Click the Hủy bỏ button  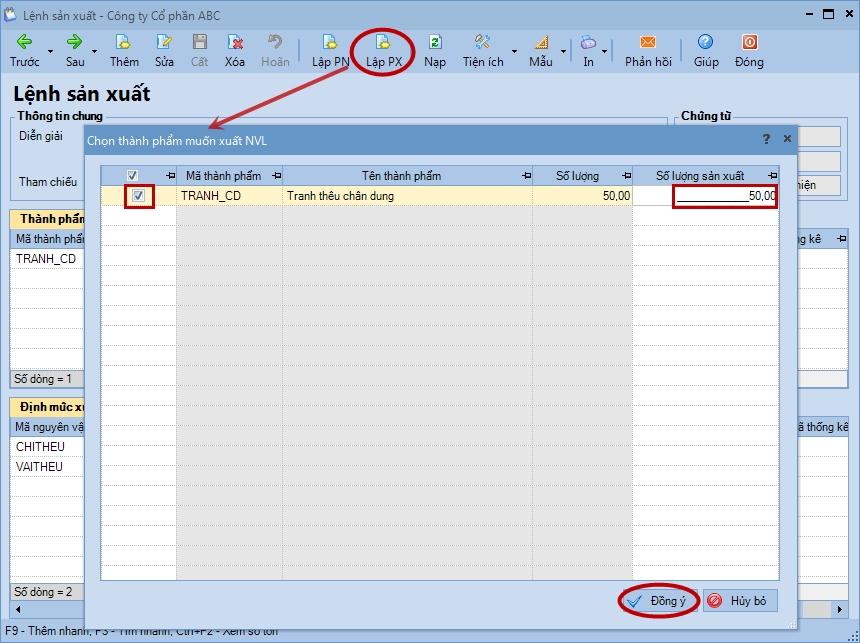tap(739, 601)
